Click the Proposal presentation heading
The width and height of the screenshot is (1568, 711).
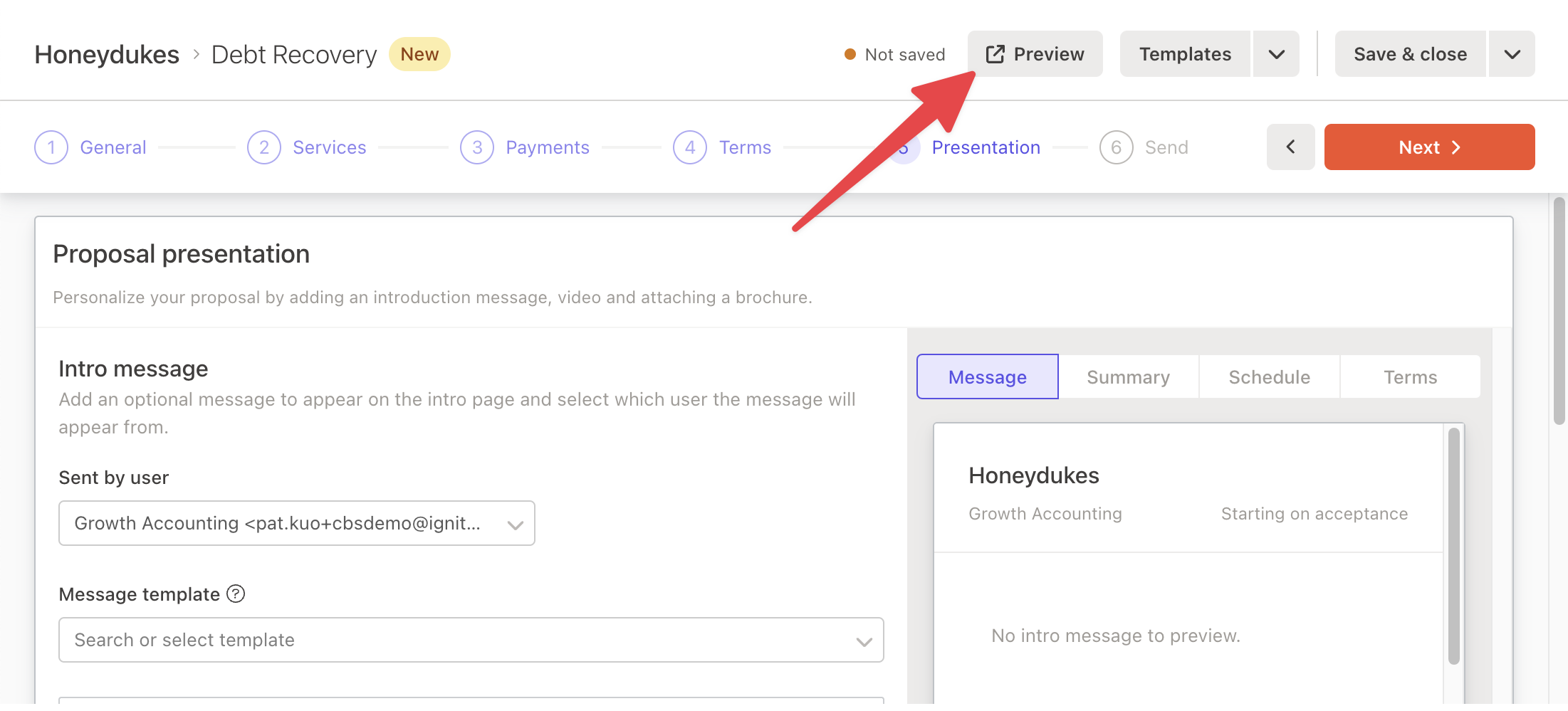click(x=182, y=254)
